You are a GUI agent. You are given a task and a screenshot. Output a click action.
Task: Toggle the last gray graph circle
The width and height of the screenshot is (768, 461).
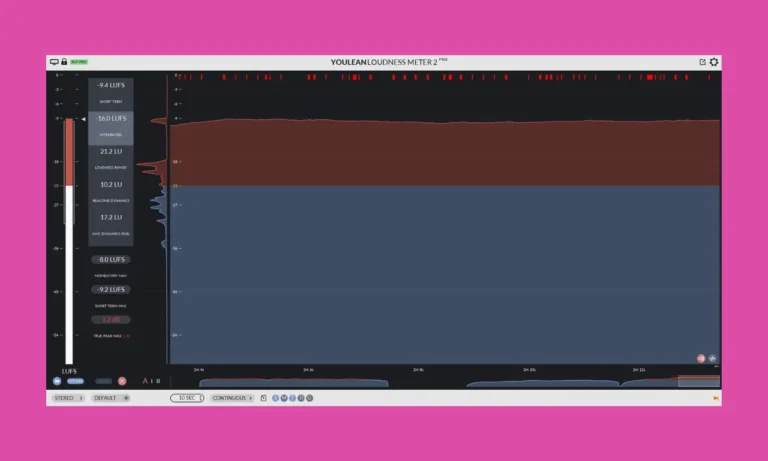point(310,398)
